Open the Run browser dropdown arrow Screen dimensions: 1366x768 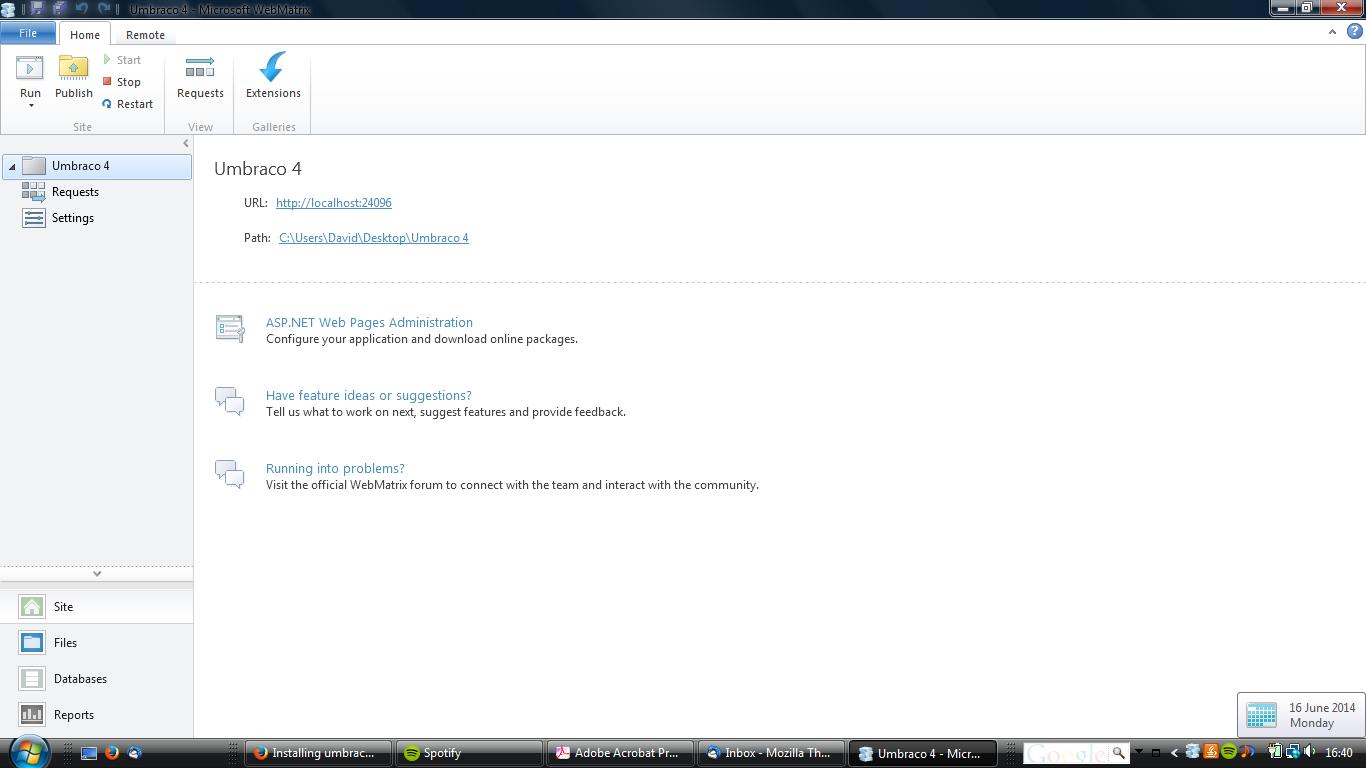(31, 105)
